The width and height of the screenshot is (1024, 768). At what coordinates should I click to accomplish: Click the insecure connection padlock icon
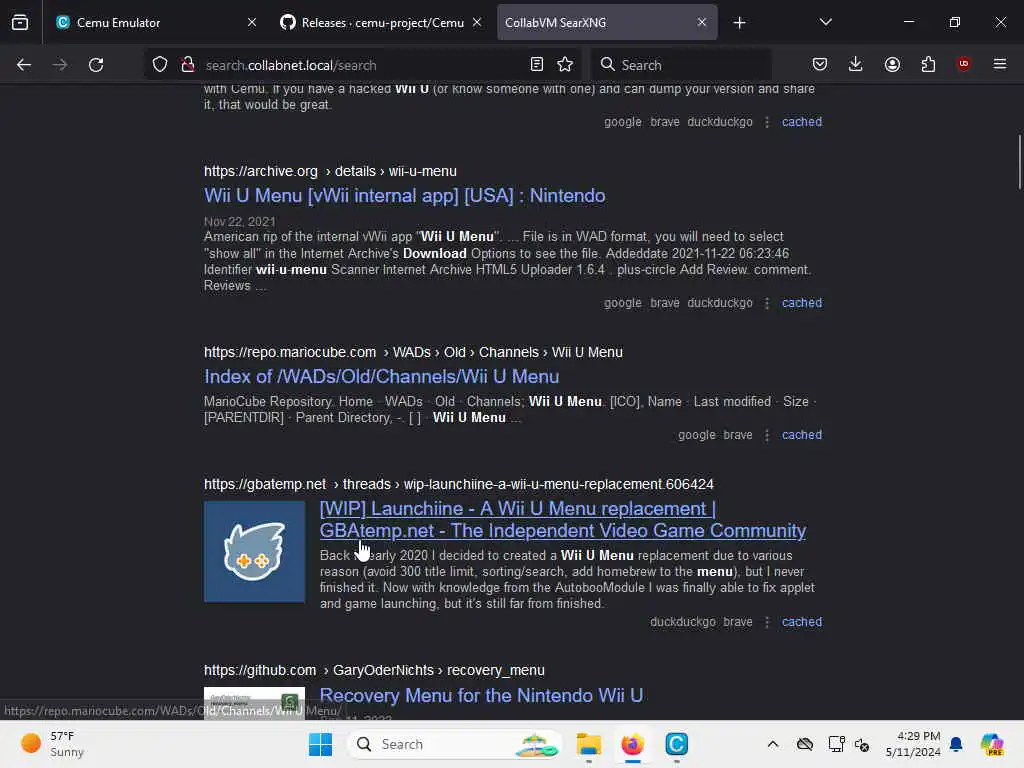187,65
